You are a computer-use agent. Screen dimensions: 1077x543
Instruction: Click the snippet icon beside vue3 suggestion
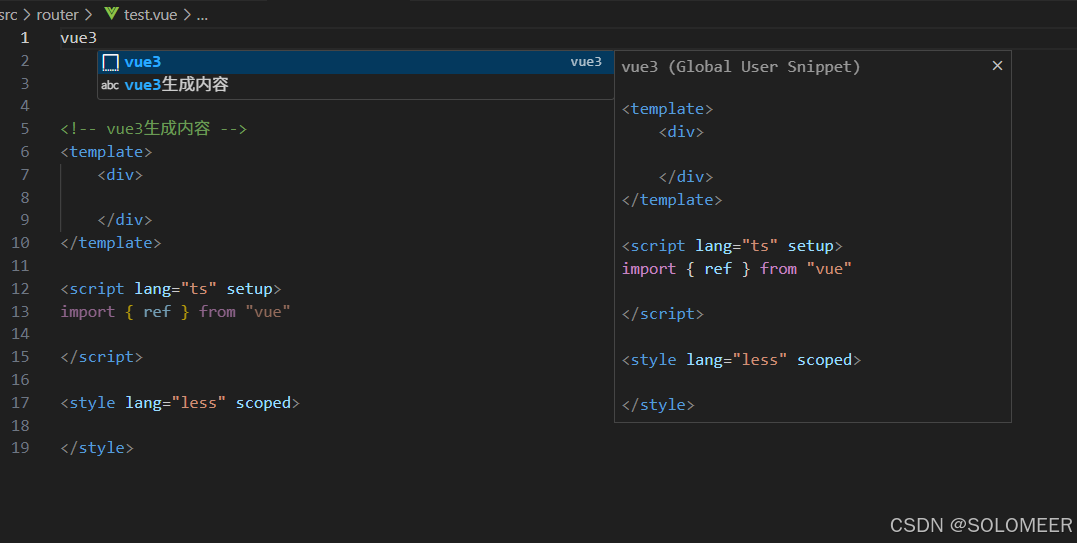tap(110, 62)
